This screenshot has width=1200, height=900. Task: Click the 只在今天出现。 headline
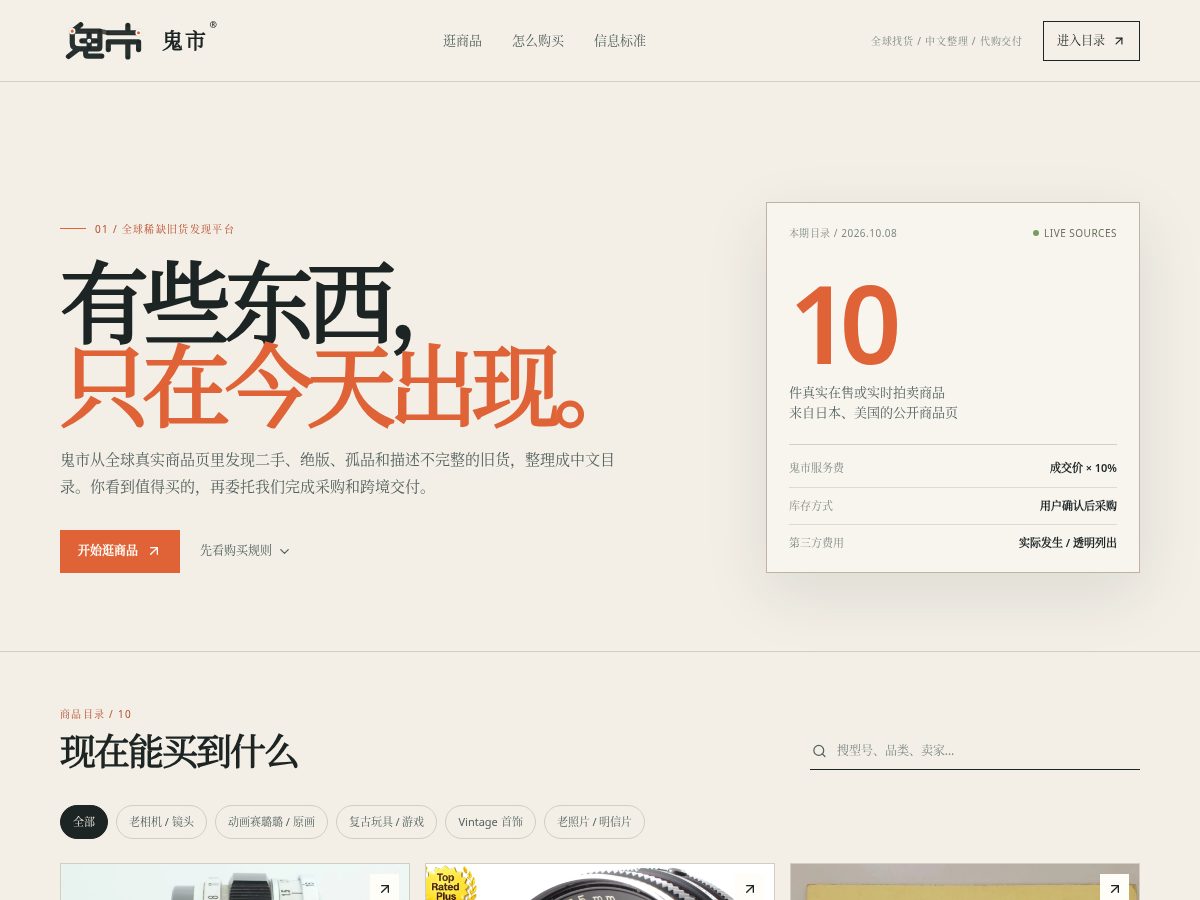324,387
